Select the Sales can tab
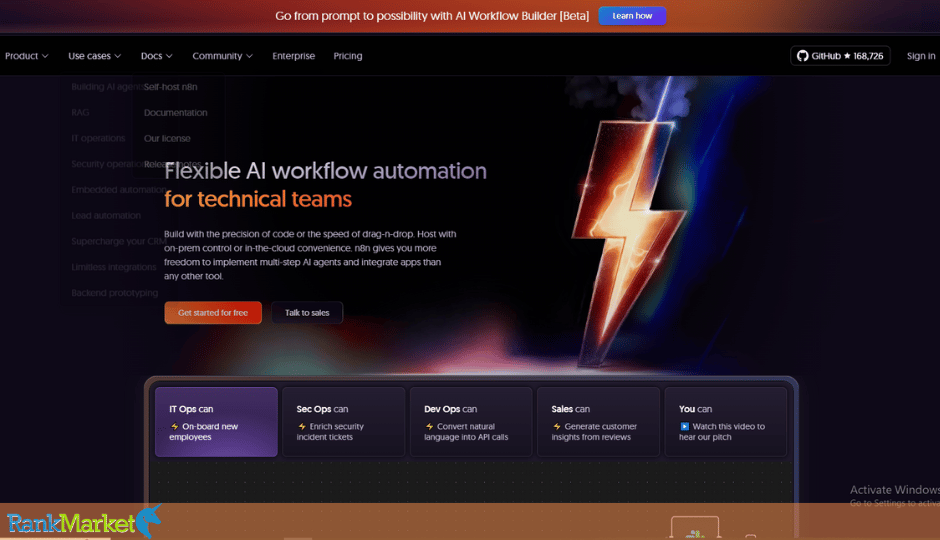Image resolution: width=940 pixels, height=540 pixels. [x=598, y=422]
